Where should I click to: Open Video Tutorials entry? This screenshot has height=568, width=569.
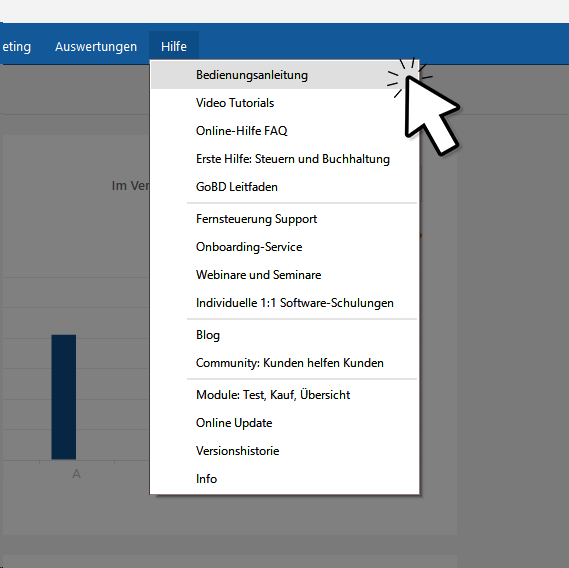pyautogui.click(x=285, y=103)
